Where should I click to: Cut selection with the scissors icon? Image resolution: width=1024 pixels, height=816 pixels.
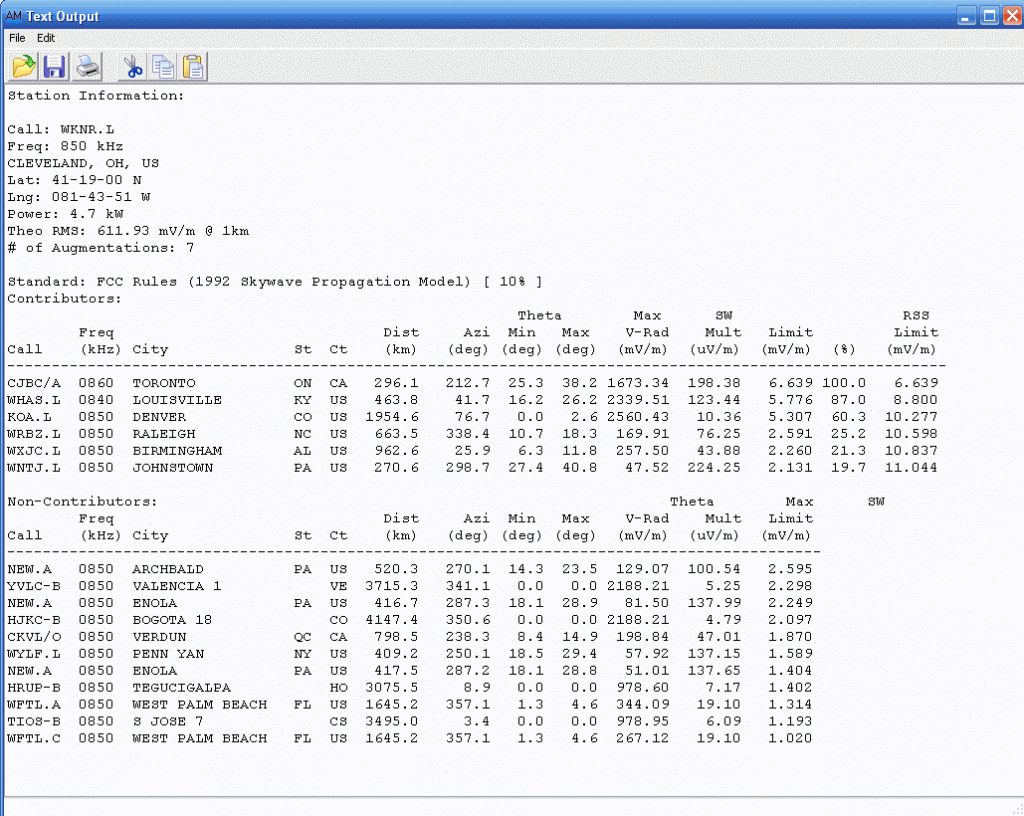tap(131, 67)
